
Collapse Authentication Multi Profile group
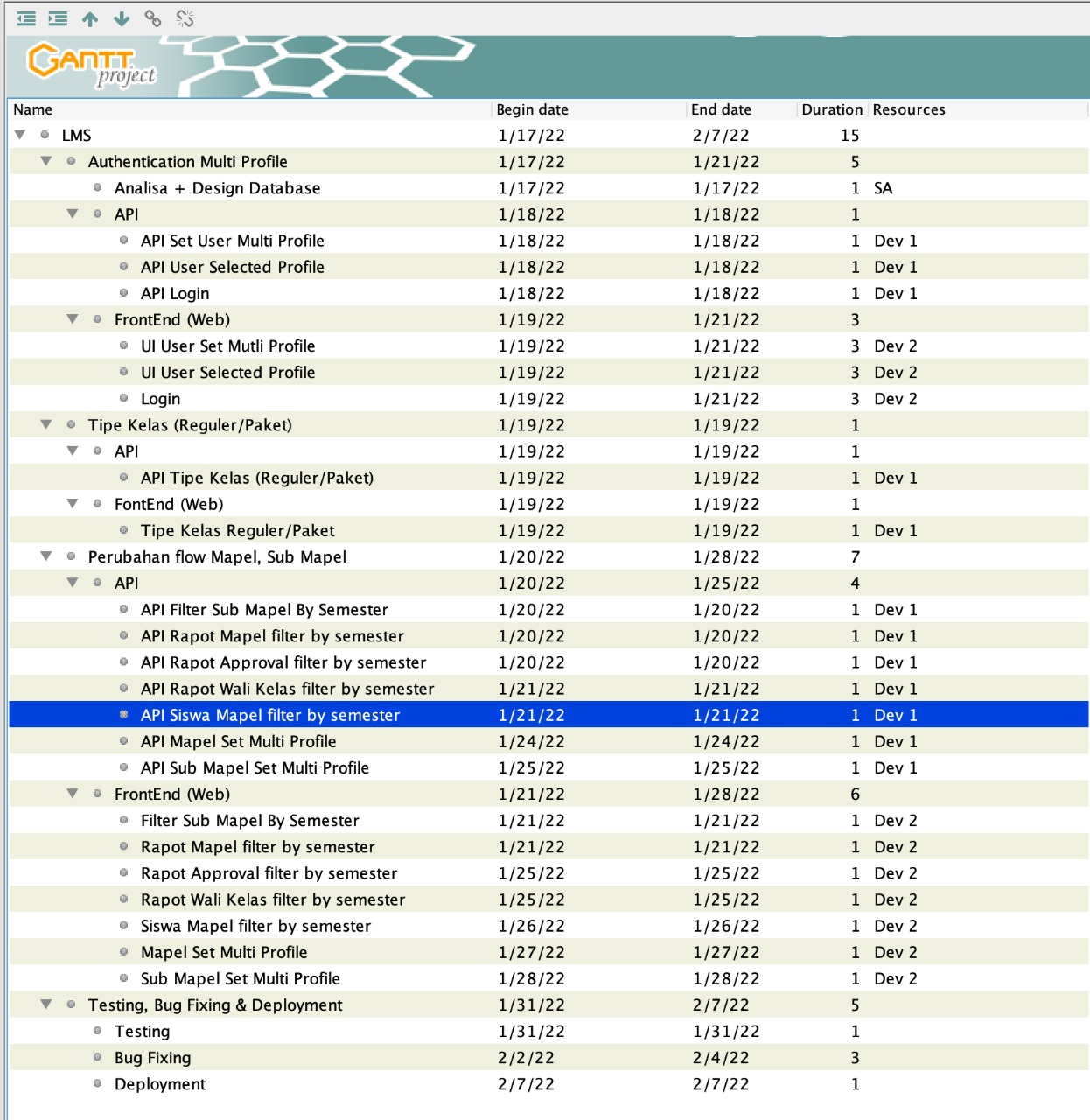46,161
